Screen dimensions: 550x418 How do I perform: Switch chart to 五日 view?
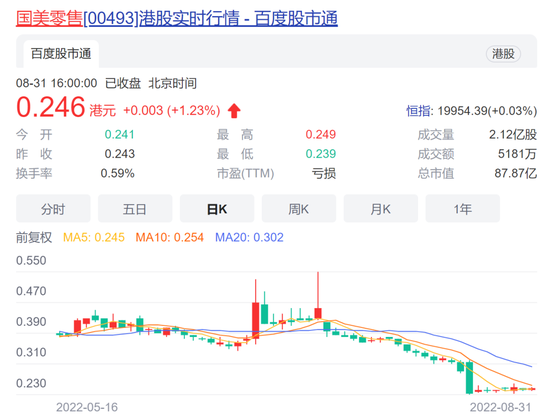point(135,209)
